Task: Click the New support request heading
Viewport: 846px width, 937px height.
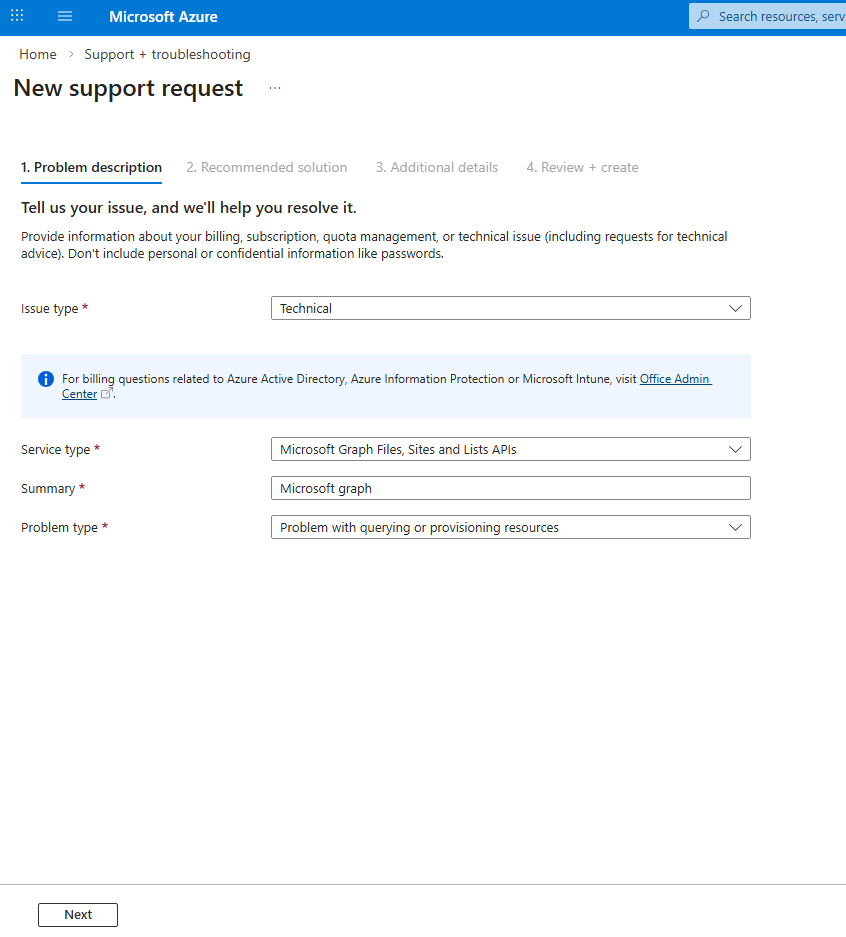Action: pos(128,88)
